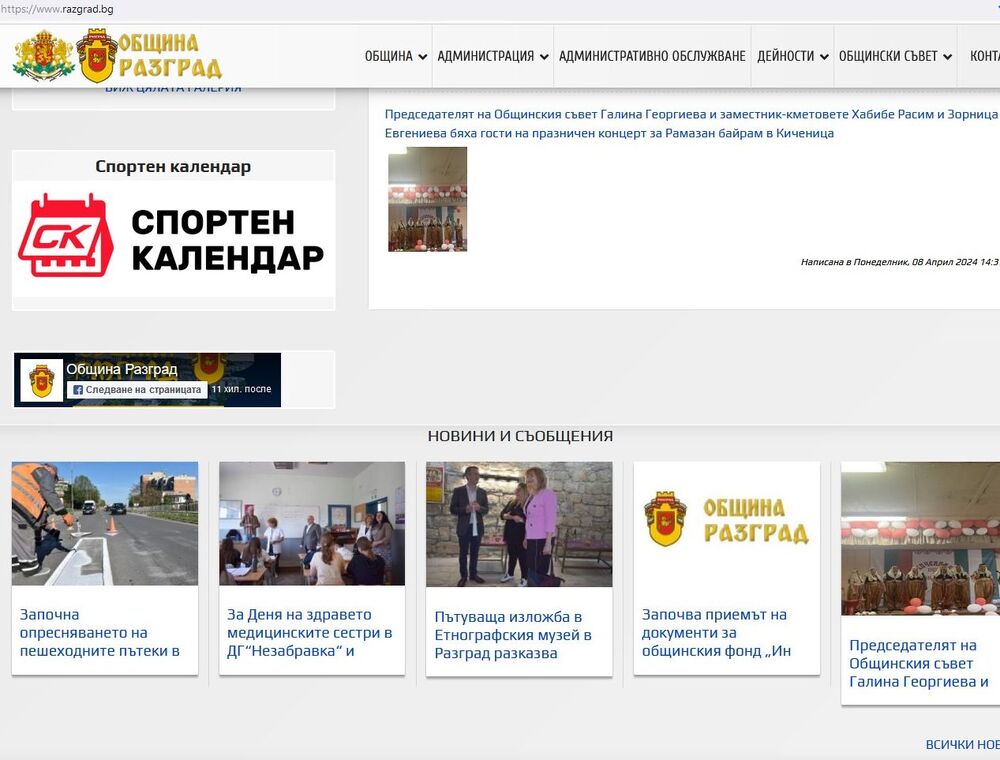
Task: Open Започва приемът на документи news link
Action: pyautogui.click(x=716, y=632)
